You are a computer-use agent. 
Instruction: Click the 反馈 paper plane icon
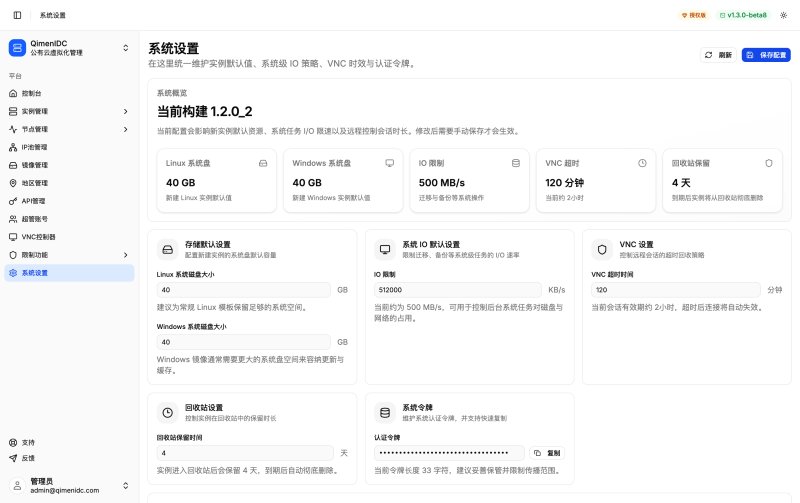point(13,458)
